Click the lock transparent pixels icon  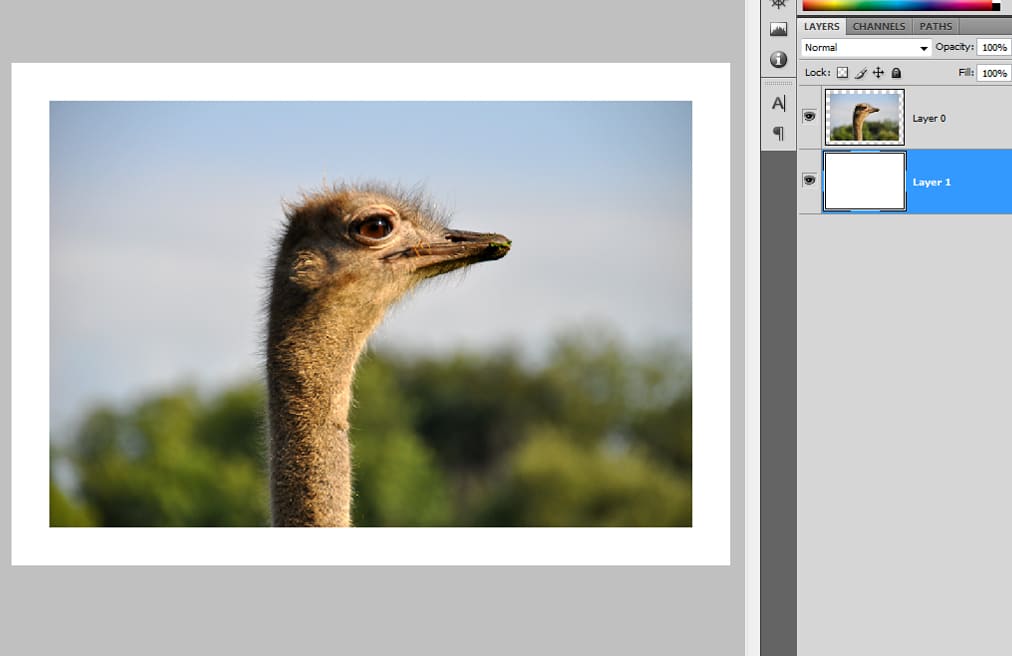[842, 73]
